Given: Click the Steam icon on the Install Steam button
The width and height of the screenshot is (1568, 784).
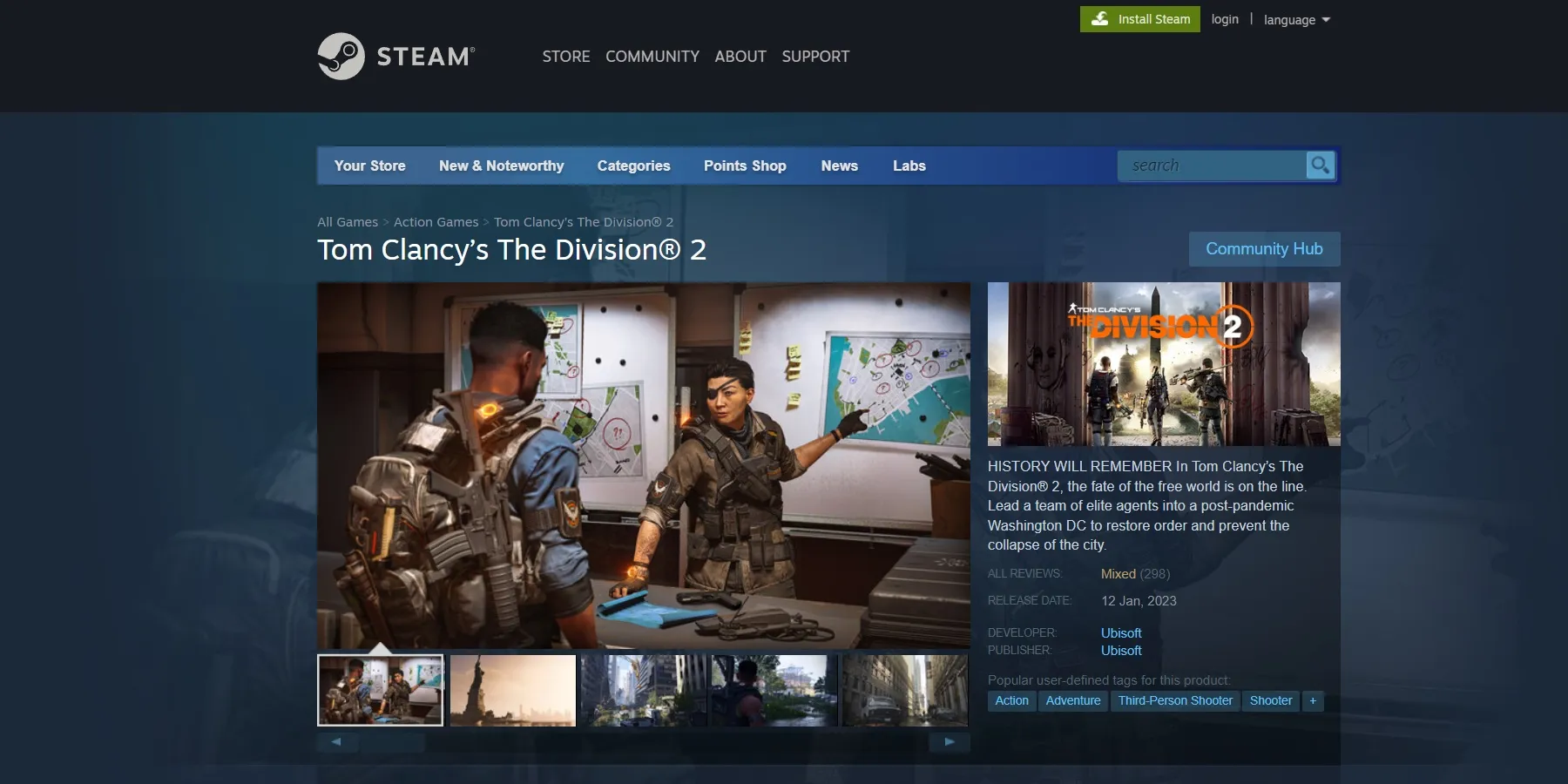Looking at the screenshot, I should (x=1099, y=18).
